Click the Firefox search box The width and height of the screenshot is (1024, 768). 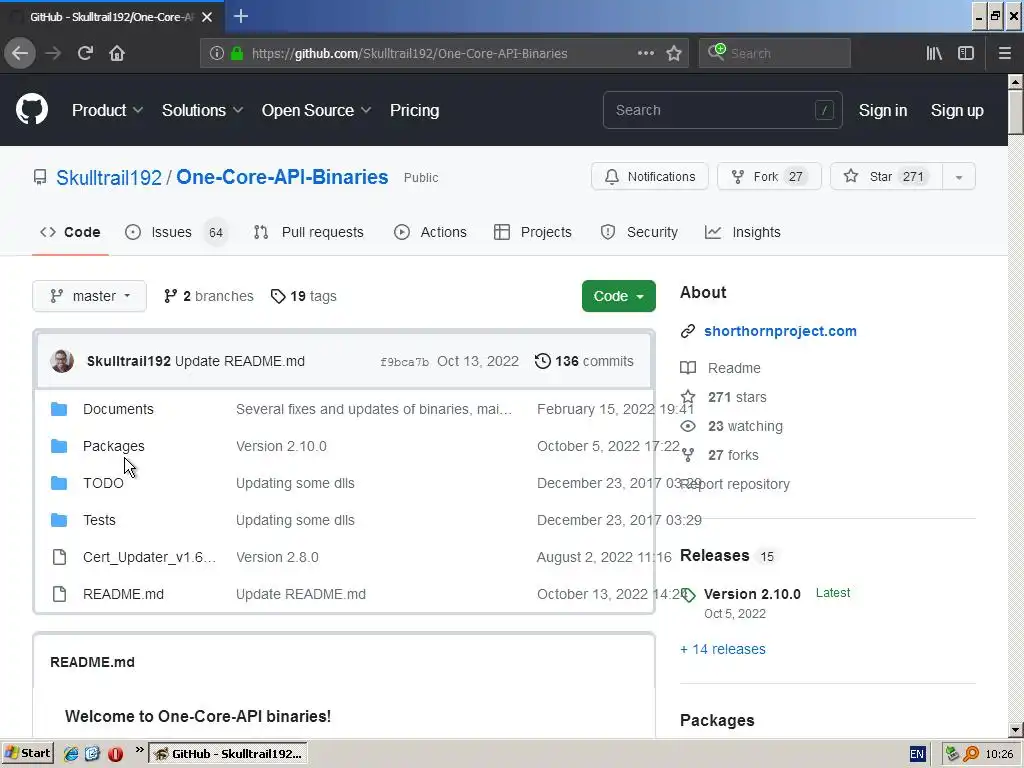pyautogui.click(x=775, y=53)
